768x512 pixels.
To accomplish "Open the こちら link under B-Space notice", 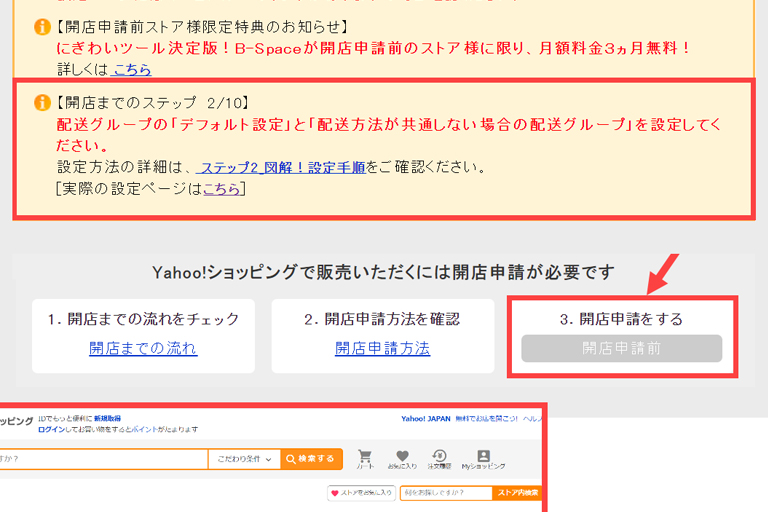I will tap(131, 69).
